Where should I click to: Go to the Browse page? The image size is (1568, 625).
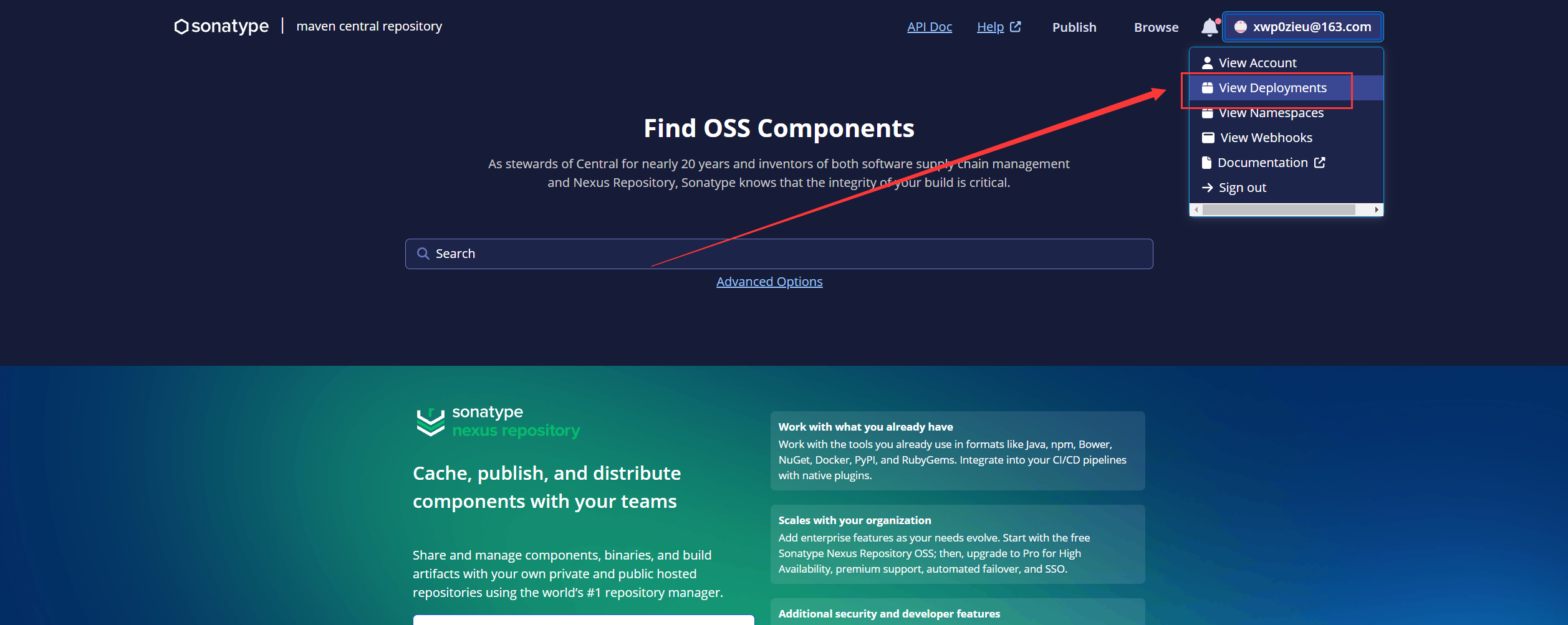[x=1157, y=27]
